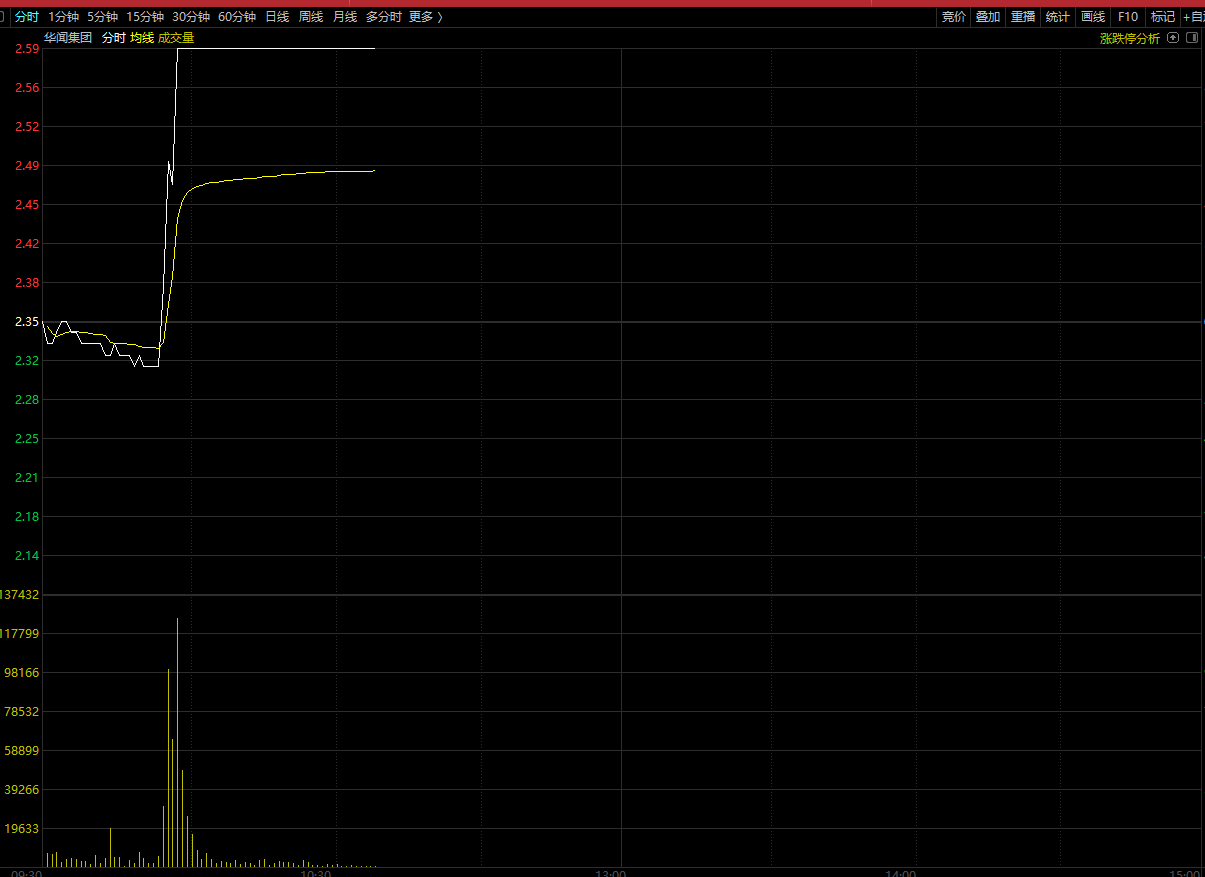
Task: Activate the 画线 drawing tool
Action: click(1093, 17)
